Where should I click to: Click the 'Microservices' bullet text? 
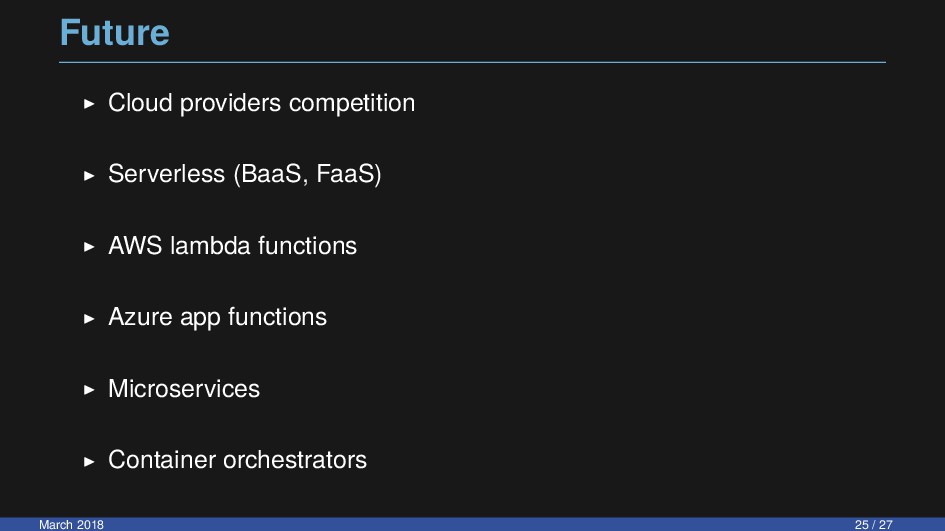184,389
